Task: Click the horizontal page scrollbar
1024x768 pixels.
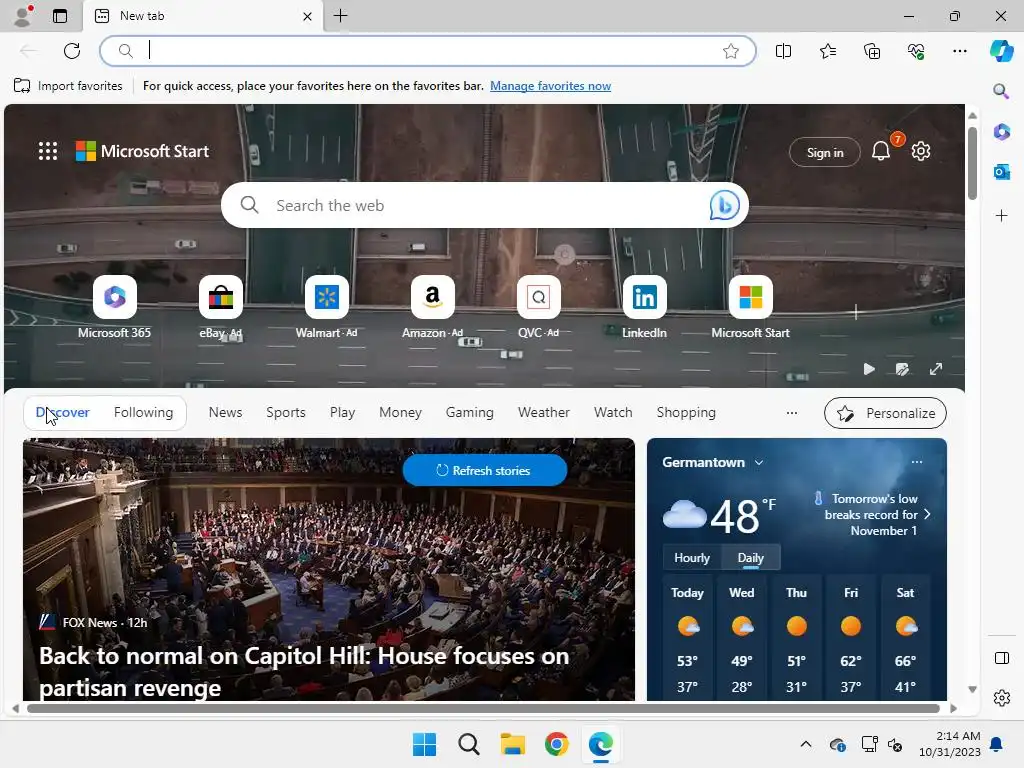Action: point(483,709)
